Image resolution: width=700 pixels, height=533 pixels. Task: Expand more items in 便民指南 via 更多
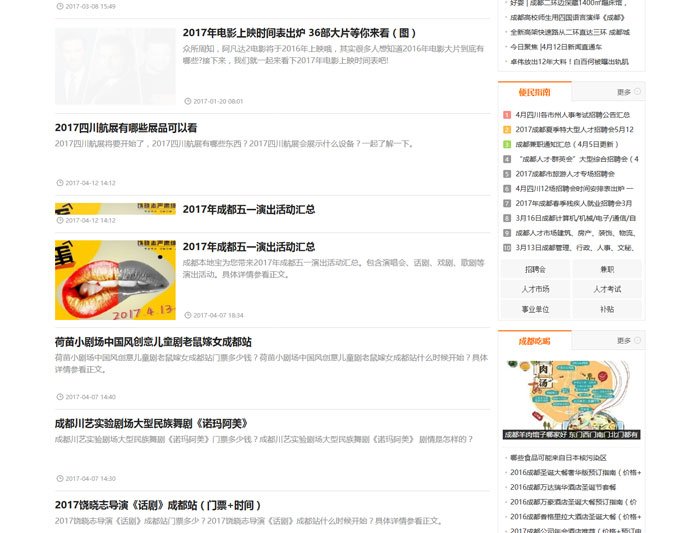point(624,92)
